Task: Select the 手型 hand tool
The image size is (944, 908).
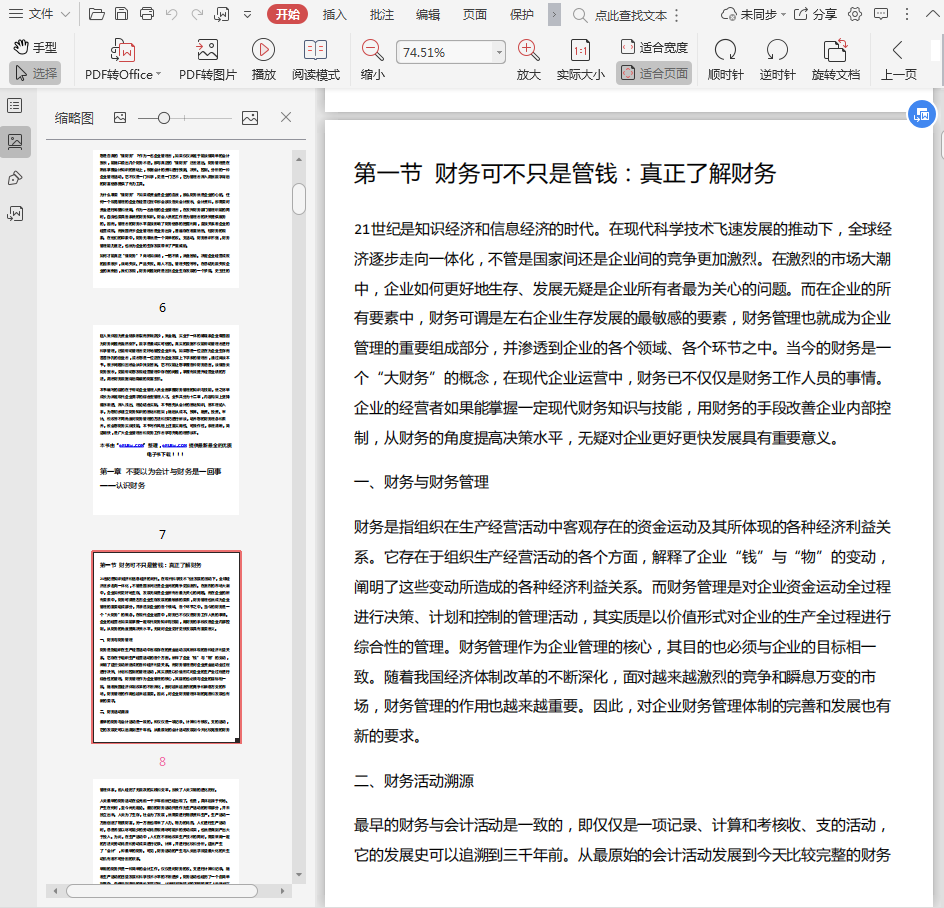Action: pyautogui.click(x=35, y=47)
